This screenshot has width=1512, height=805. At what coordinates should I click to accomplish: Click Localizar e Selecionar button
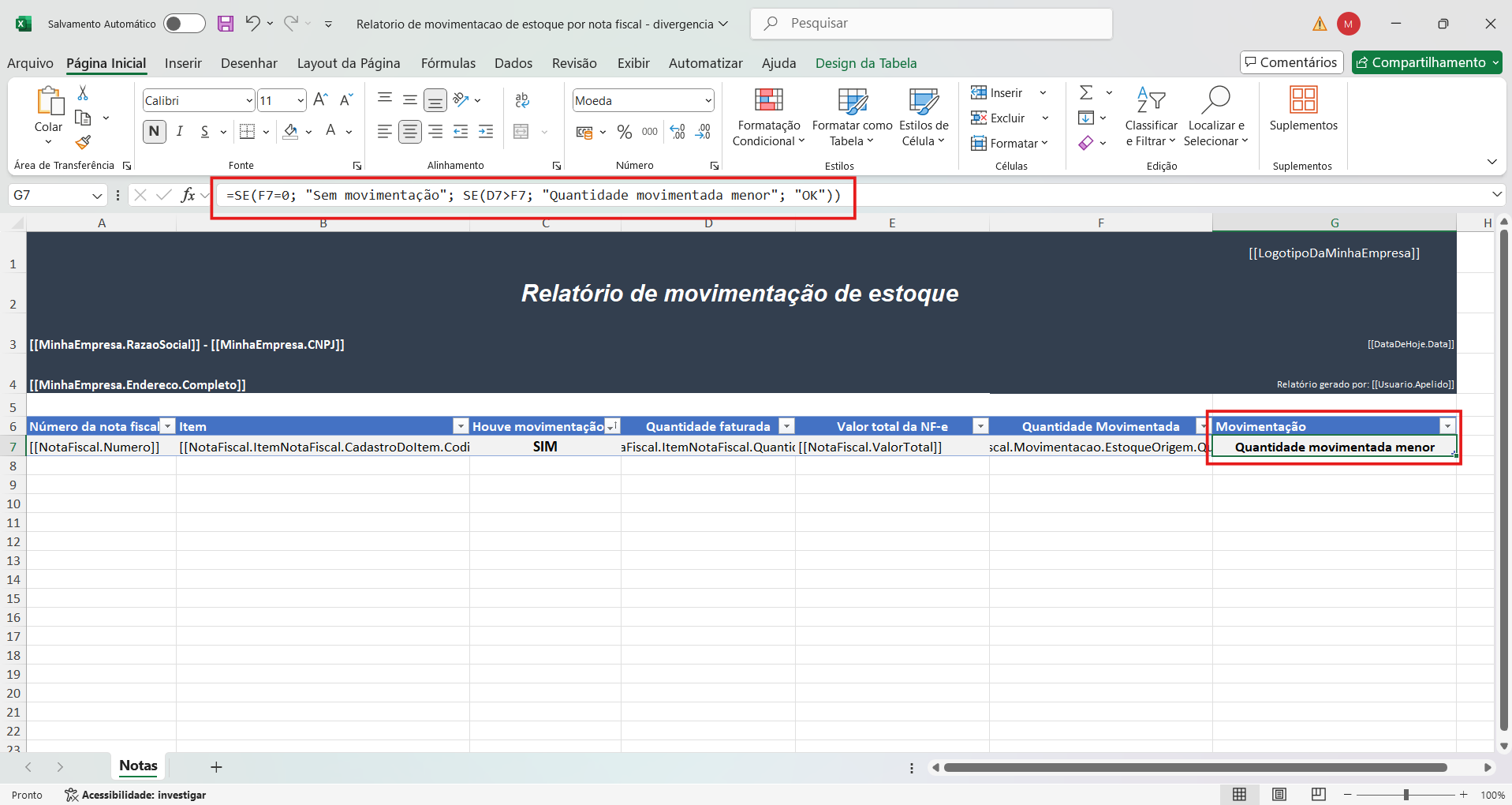click(1216, 118)
